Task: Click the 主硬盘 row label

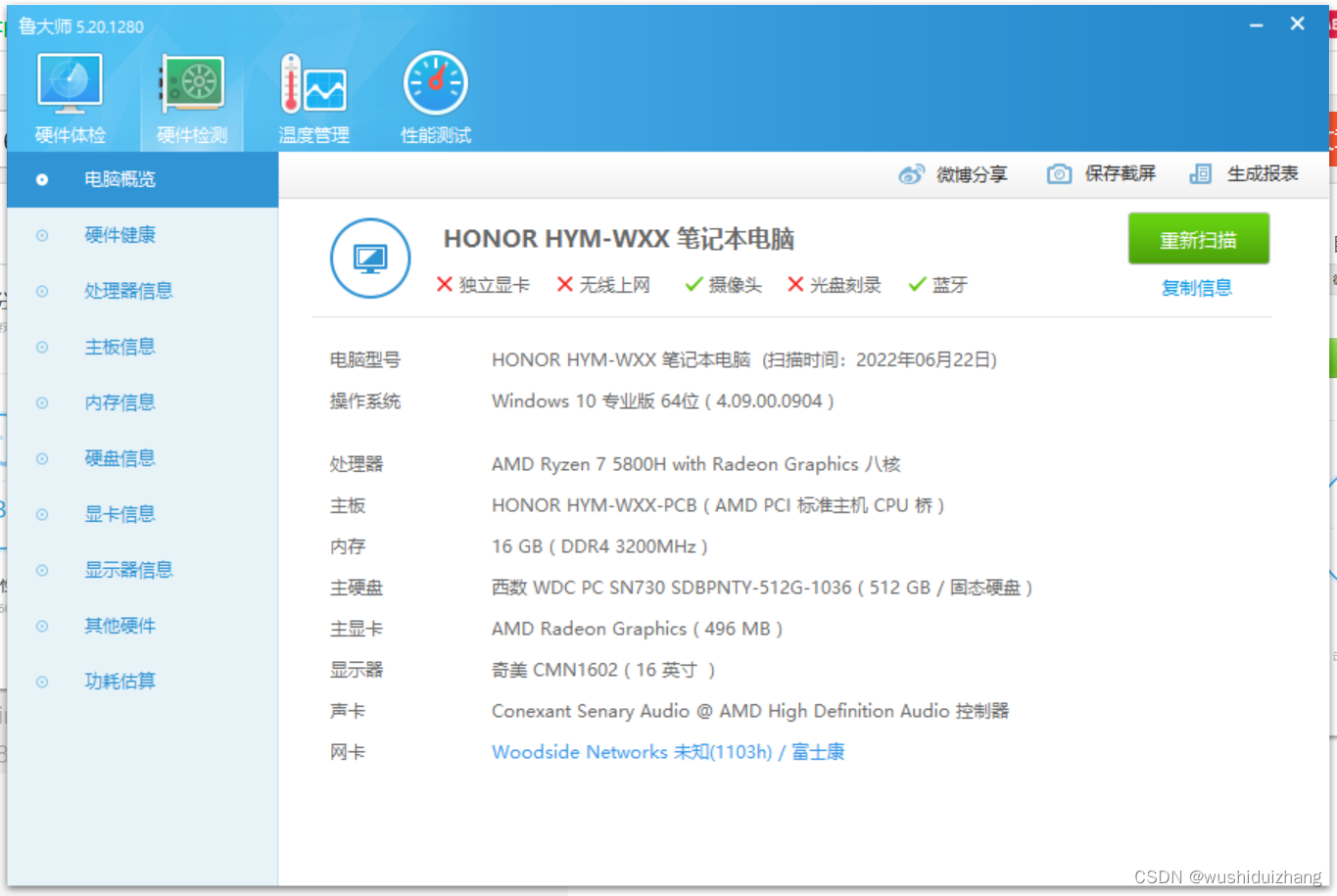Action: click(x=357, y=588)
